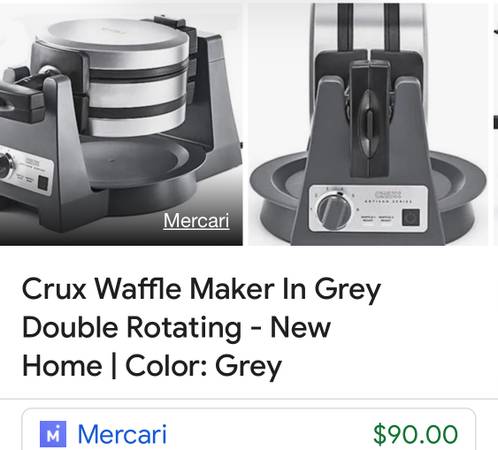Click the silver top lid of waffle maker
Screen dimensions: 498x450
115,39
